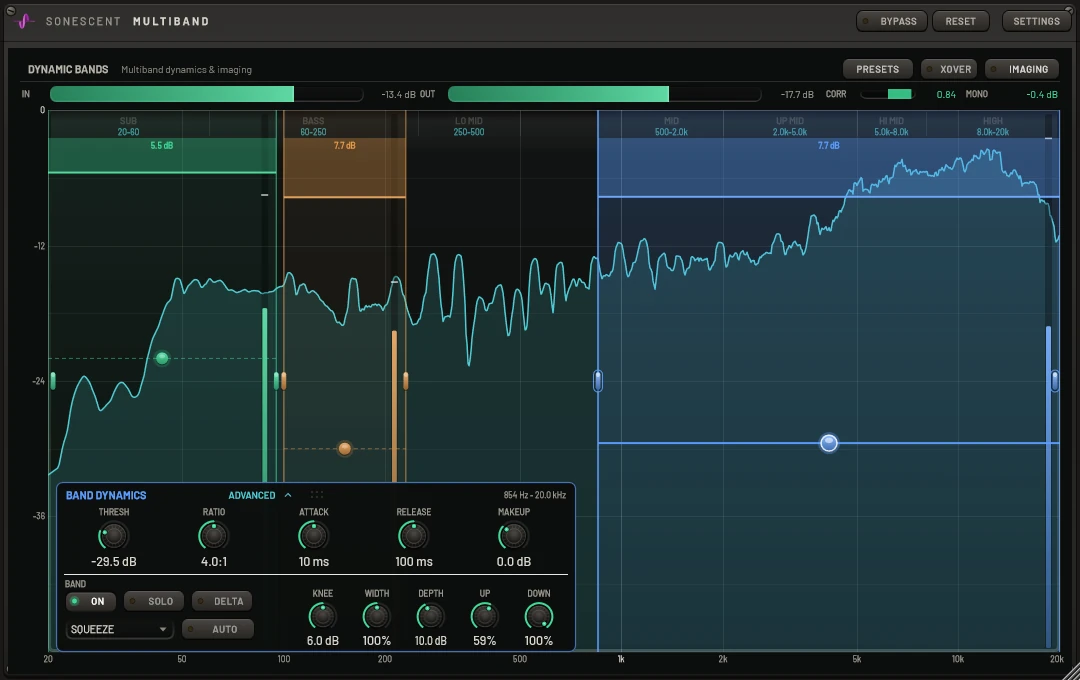
Task: Toggle the XOVER view
Action: click(x=948, y=69)
